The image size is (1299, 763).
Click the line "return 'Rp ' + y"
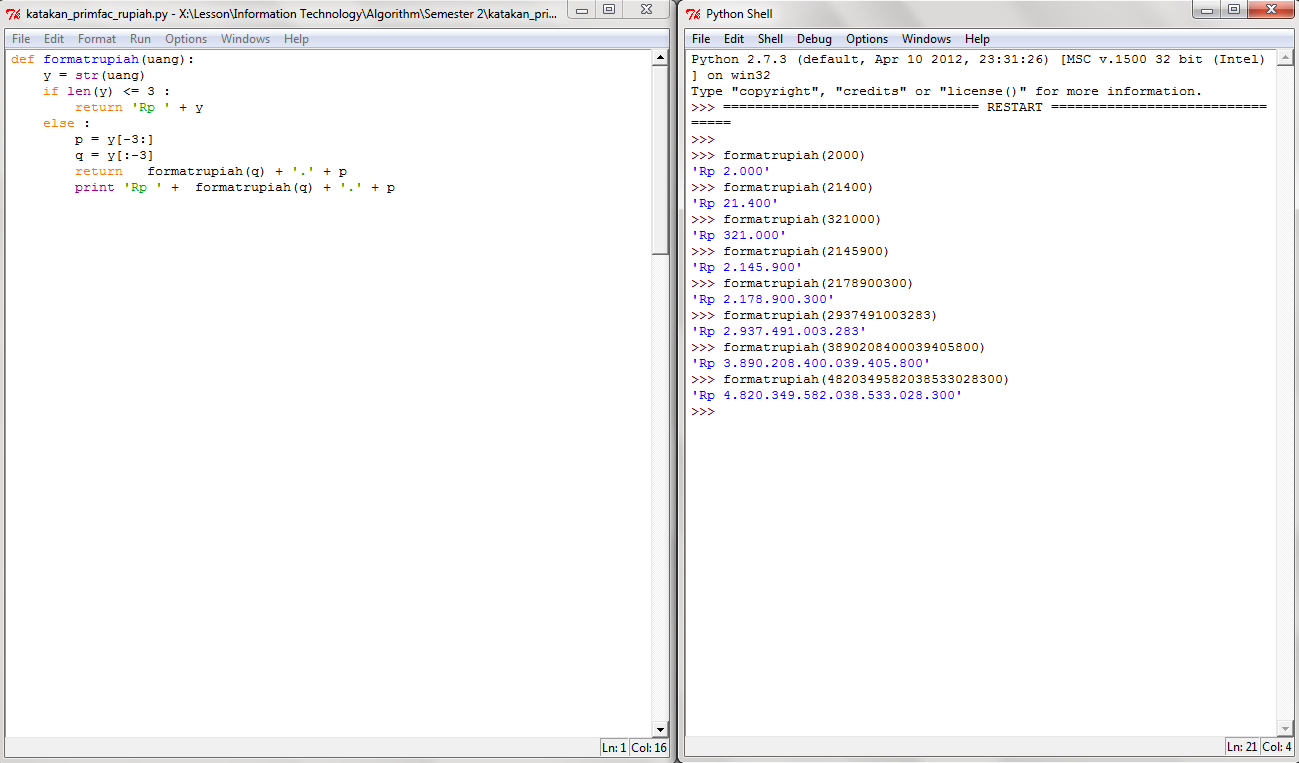click(139, 107)
